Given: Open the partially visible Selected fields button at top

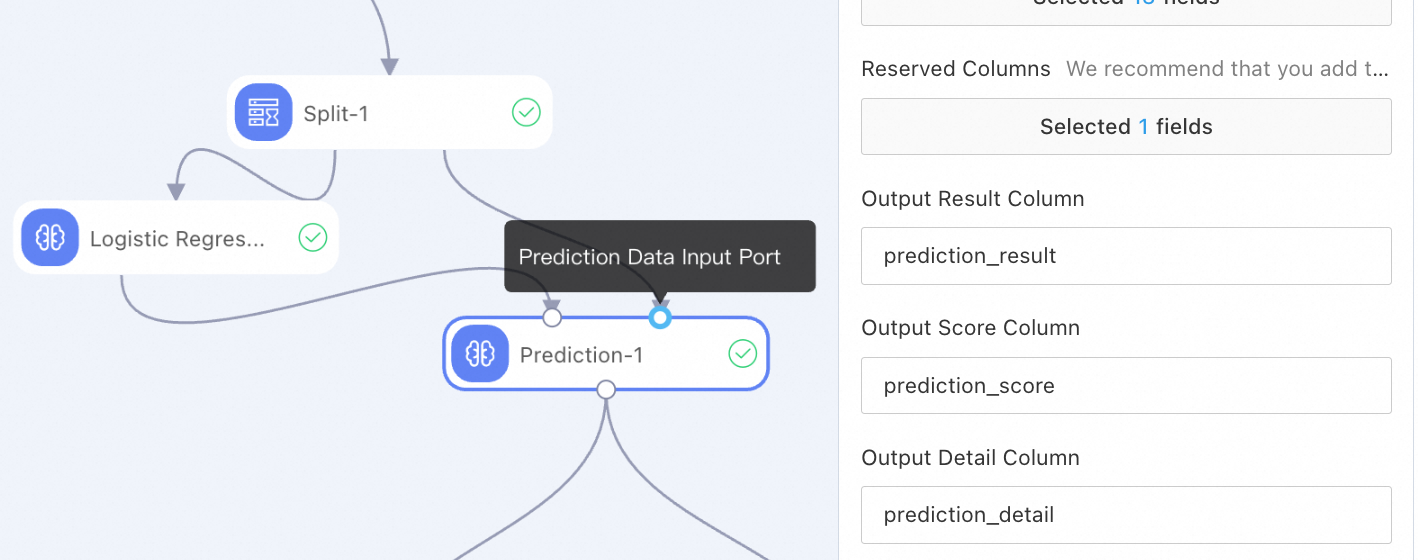Looking at the screenshot, I should click(x=1126, y=8).
